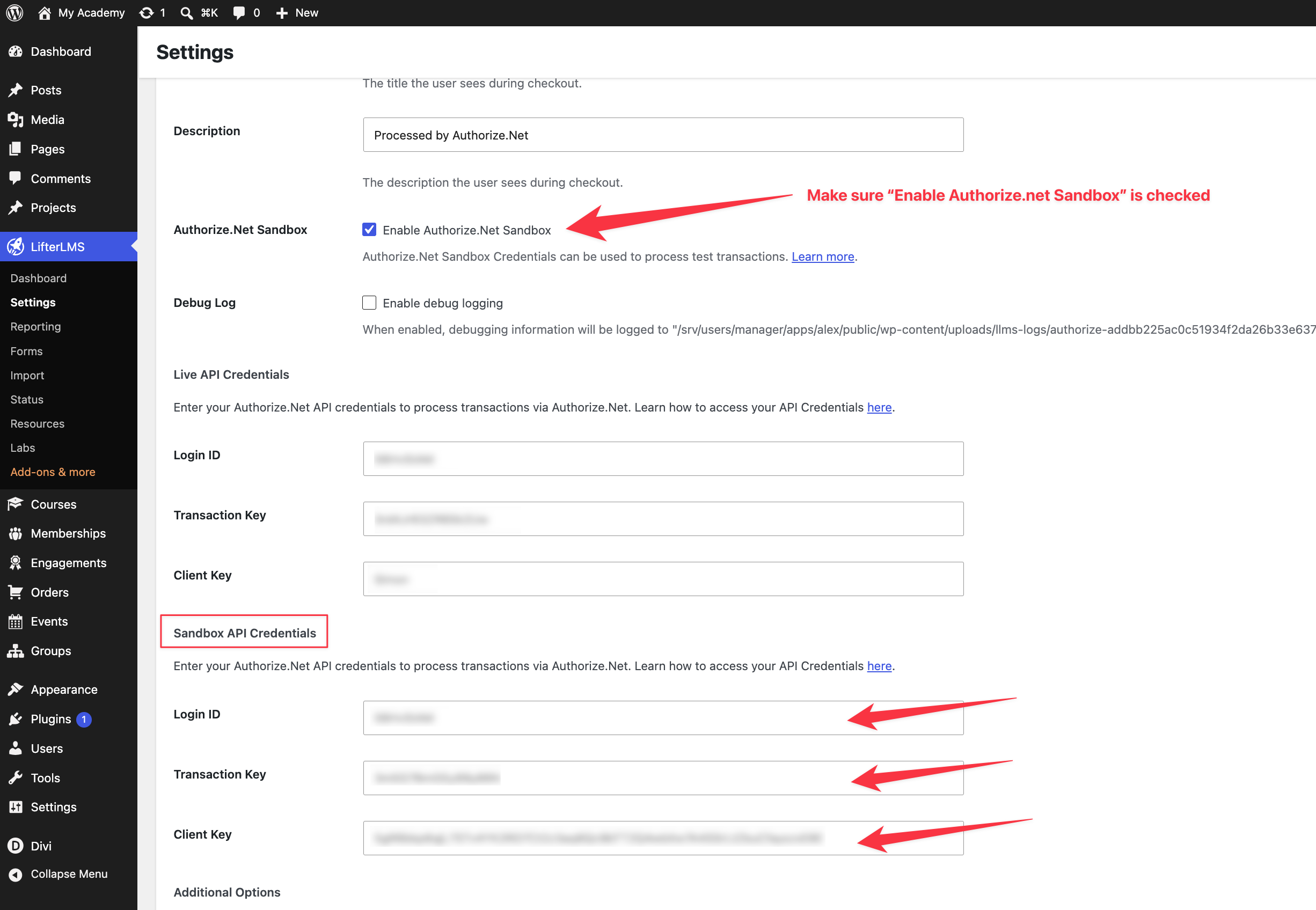Click the Plugins plug icon

point(16,719)
